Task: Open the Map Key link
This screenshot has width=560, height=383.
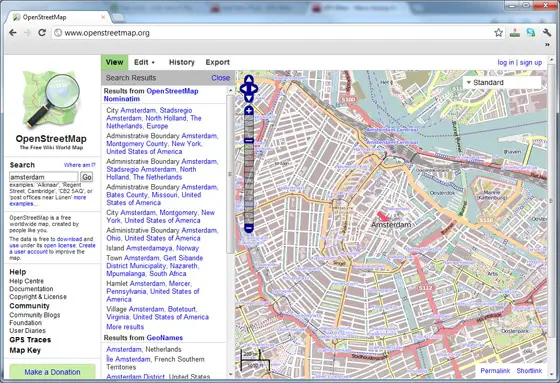Action: tap(25, 350)
